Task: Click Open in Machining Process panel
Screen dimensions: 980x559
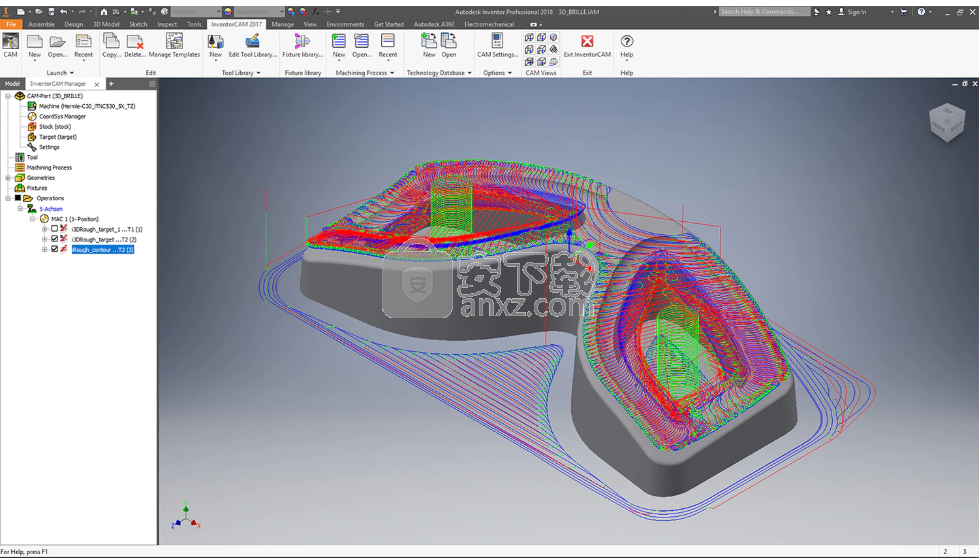Action: [361, 46]
